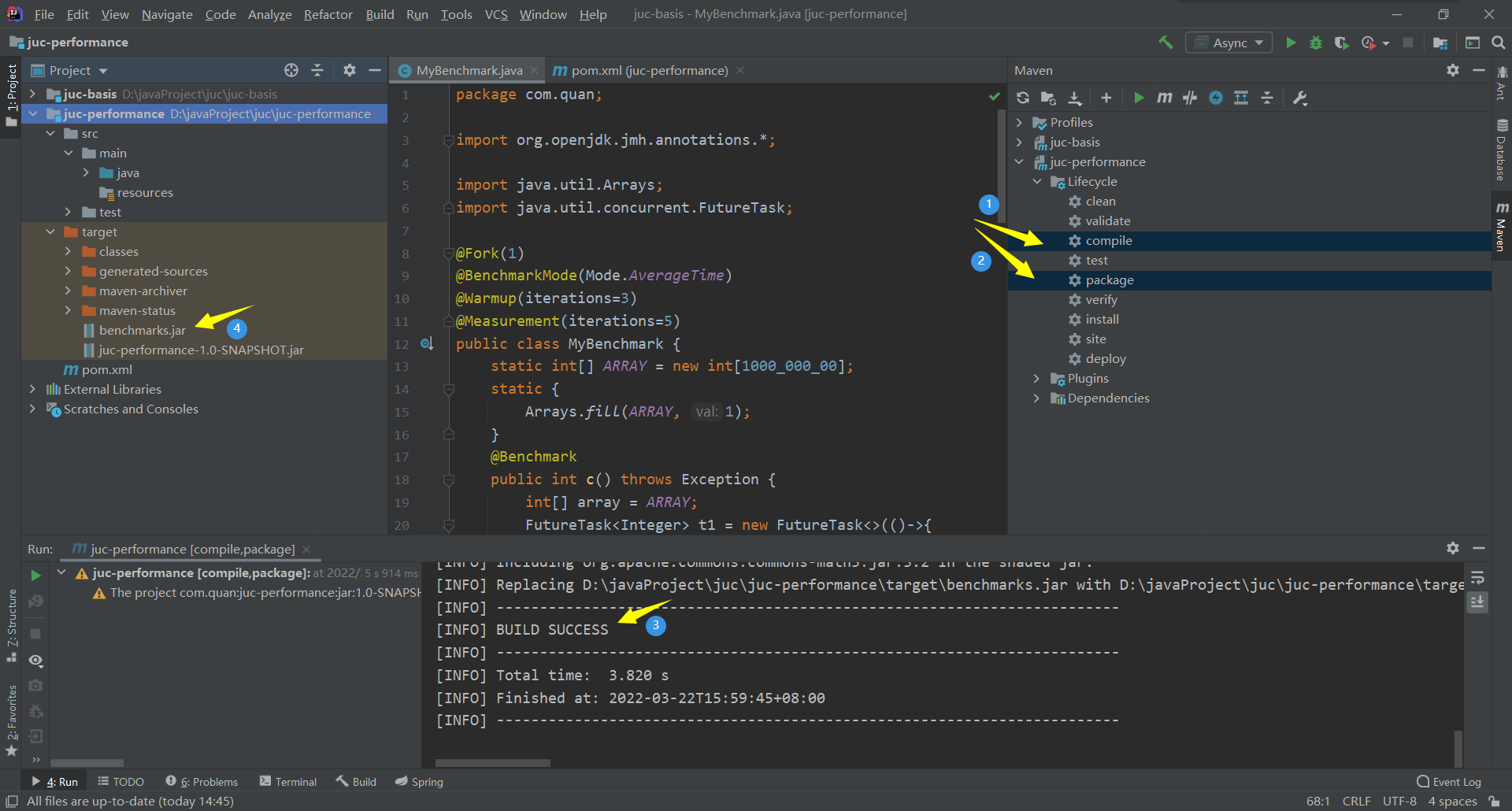Click the UTF-8 encoding in the status bar
The image size is (1512, 811).
pos(1399,801)
